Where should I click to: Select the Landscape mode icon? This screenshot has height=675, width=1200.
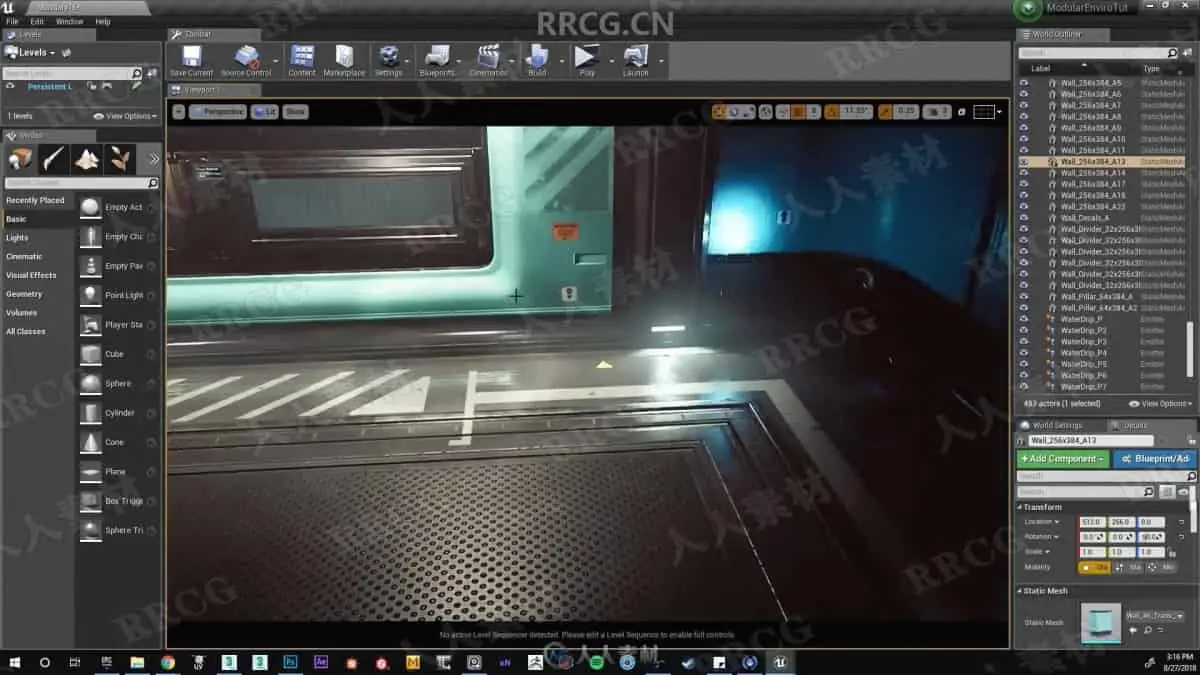pos(87,159)
